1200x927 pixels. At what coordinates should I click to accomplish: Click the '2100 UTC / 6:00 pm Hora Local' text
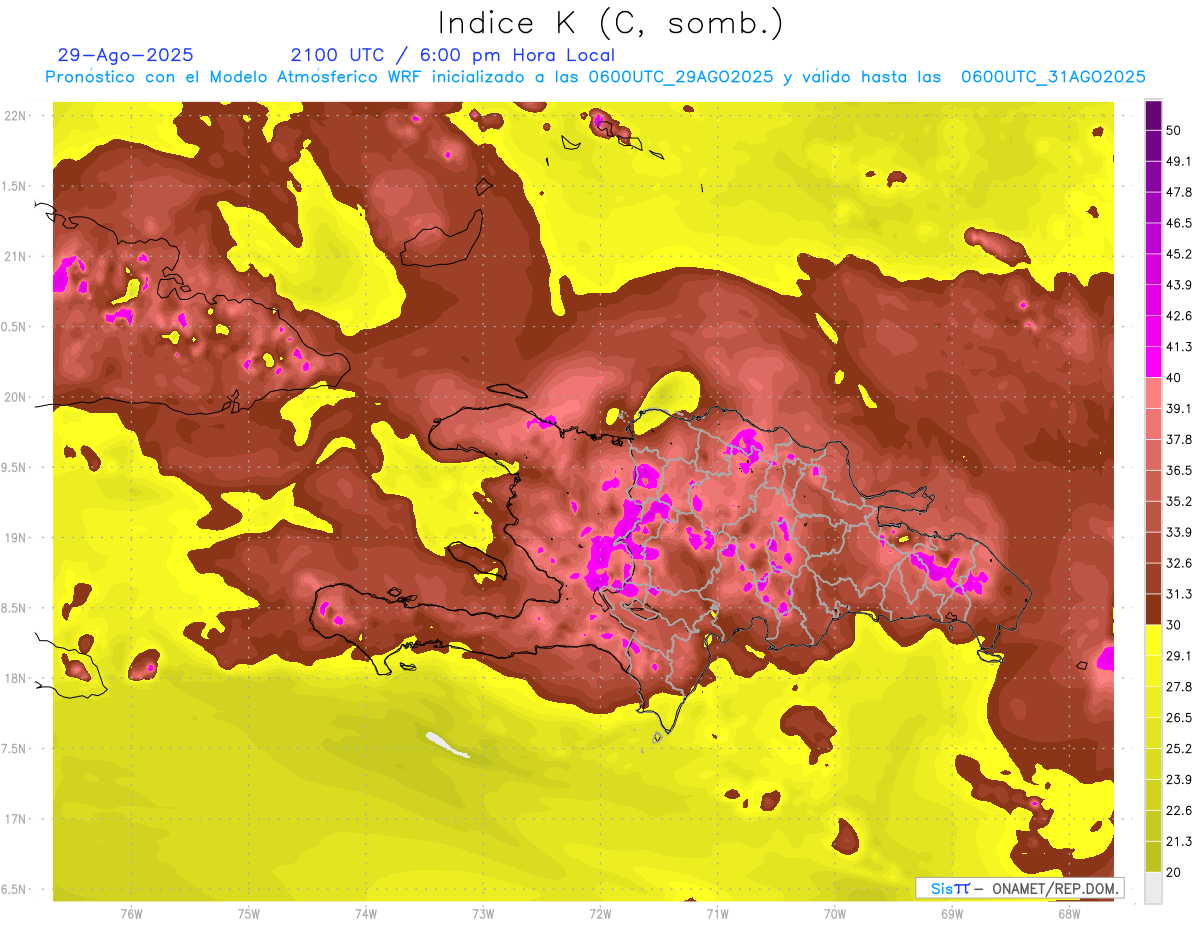(453, 55)
